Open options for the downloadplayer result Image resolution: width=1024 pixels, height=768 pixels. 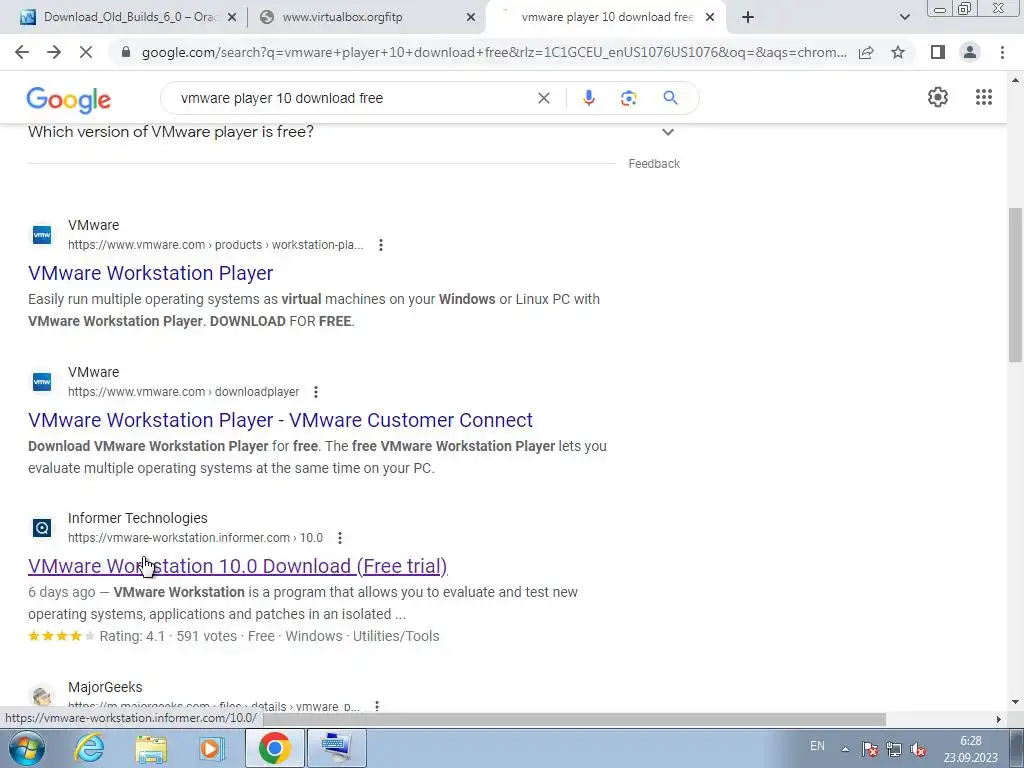[316, 392]
